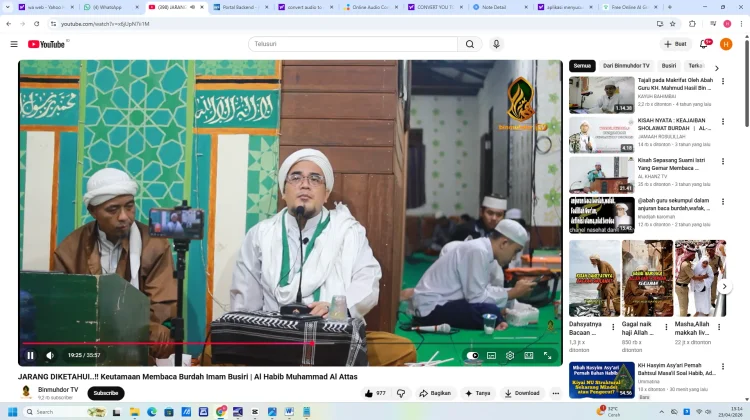Click the page vertical scrollbar
The image size is (750, 420).
[x=747, y=83]
